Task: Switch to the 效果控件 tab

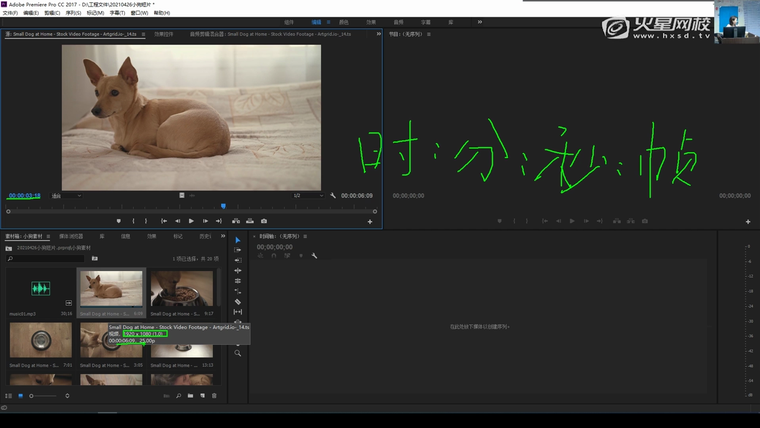Action: [x=163, y=34]
